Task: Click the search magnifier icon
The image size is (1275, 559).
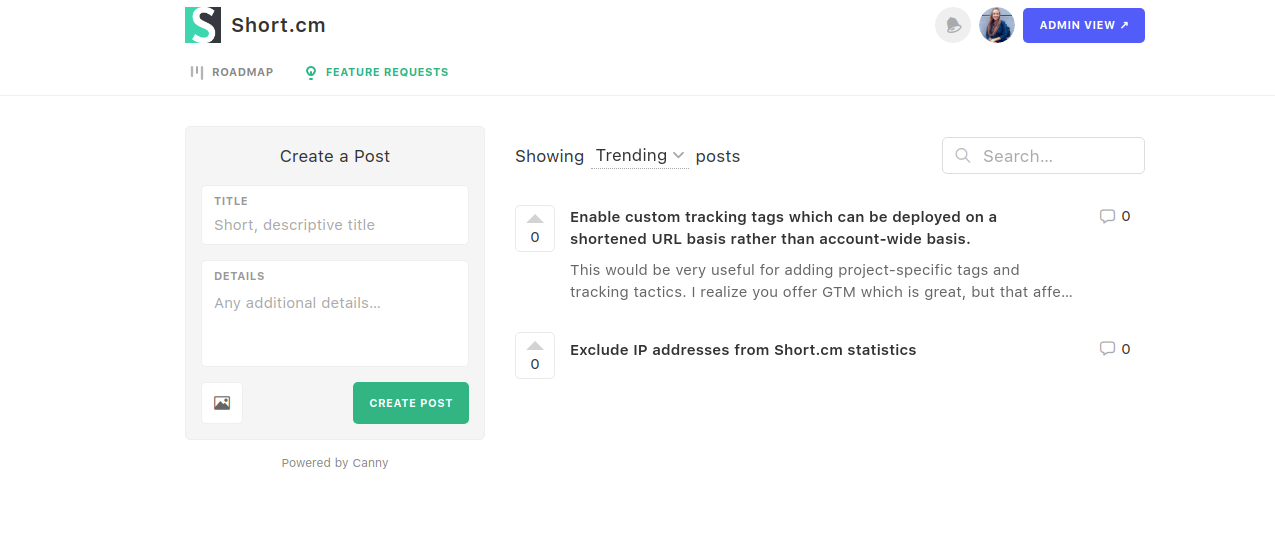Action: (963, 156)
